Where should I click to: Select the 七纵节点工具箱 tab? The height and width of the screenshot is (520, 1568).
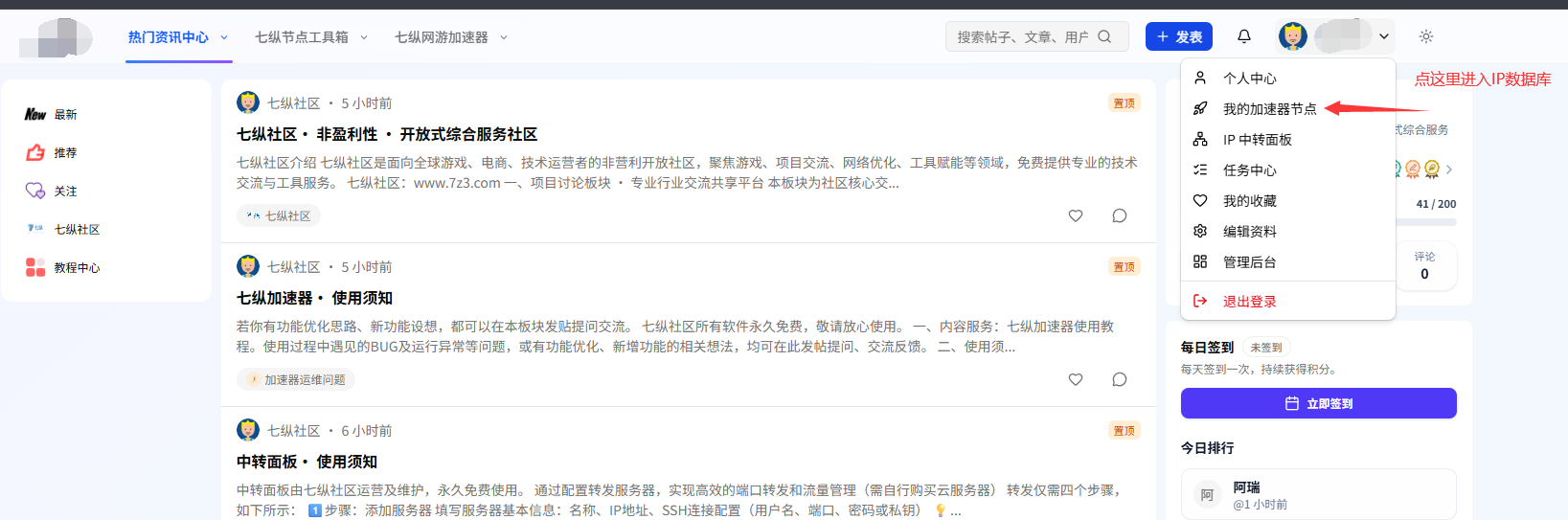[302, 37]
